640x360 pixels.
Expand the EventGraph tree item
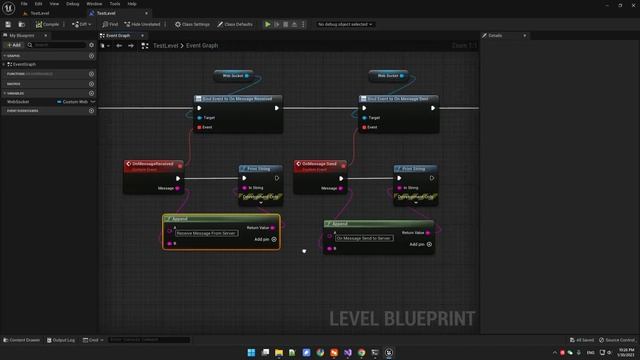click(4, 64)
